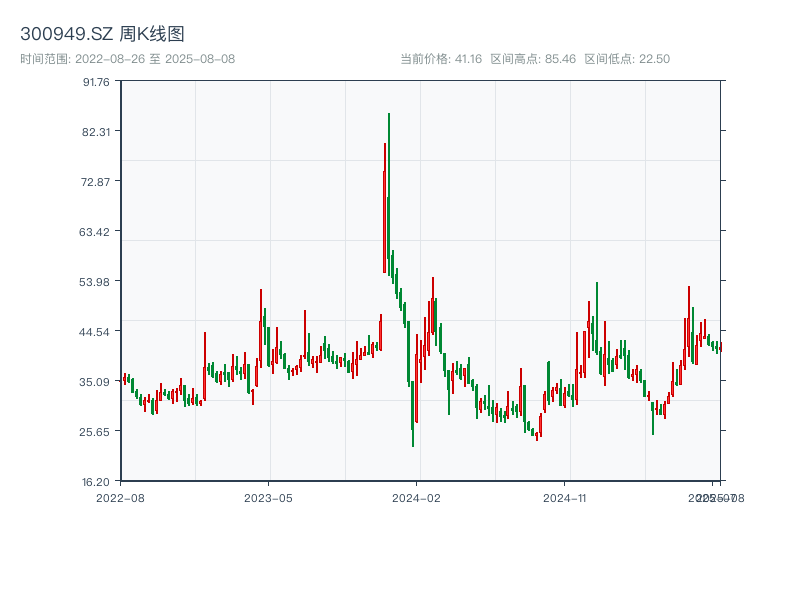
Task: Click the tallest green candlestick peaking near 85
Action: (x=389, y=194)
